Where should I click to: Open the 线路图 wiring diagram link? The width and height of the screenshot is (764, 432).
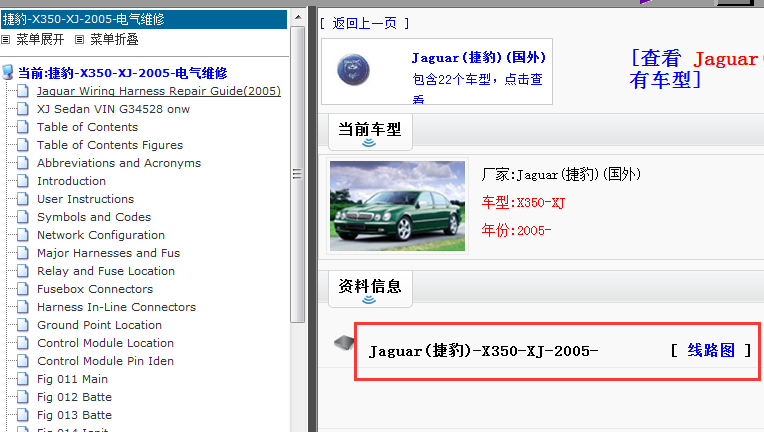pyautogui.click(x=711, y=350)
